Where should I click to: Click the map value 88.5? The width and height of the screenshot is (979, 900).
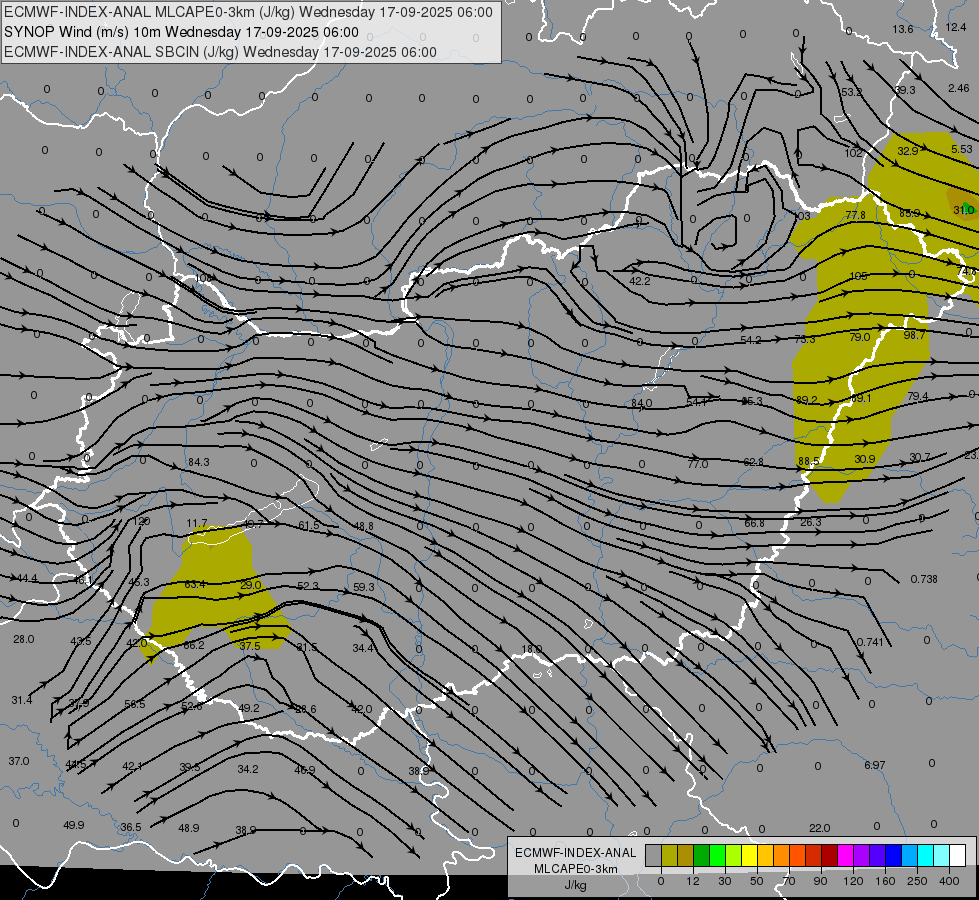coord(809,461)
